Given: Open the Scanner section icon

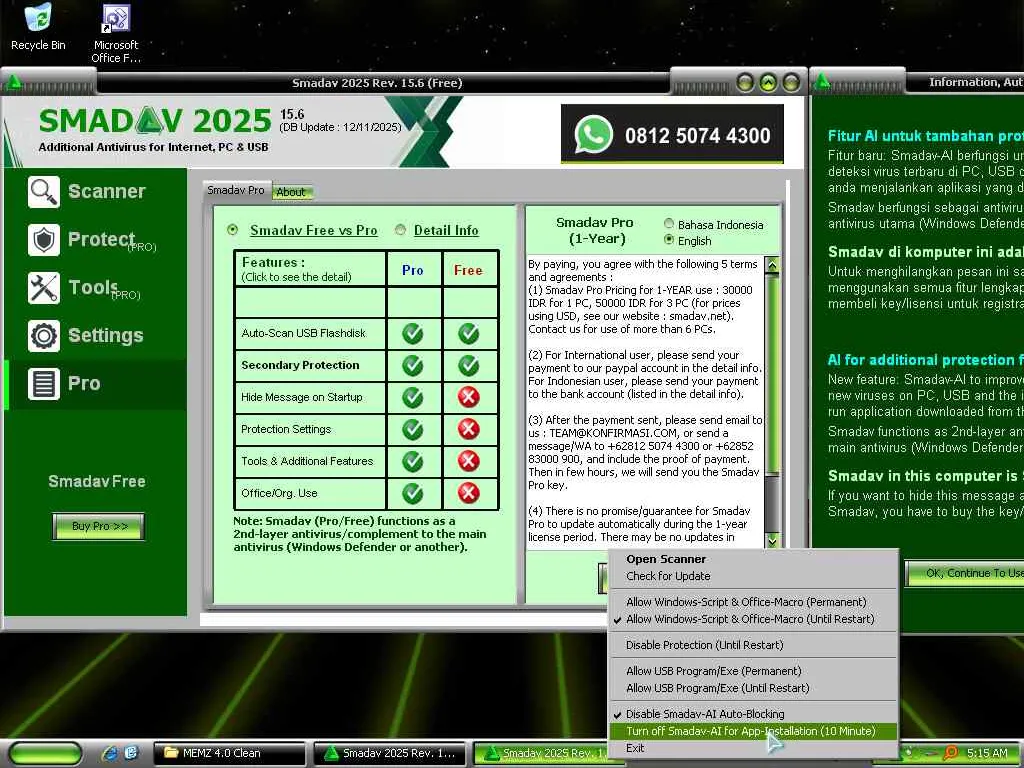Looking at the screenshot, I should coord(44,192).
